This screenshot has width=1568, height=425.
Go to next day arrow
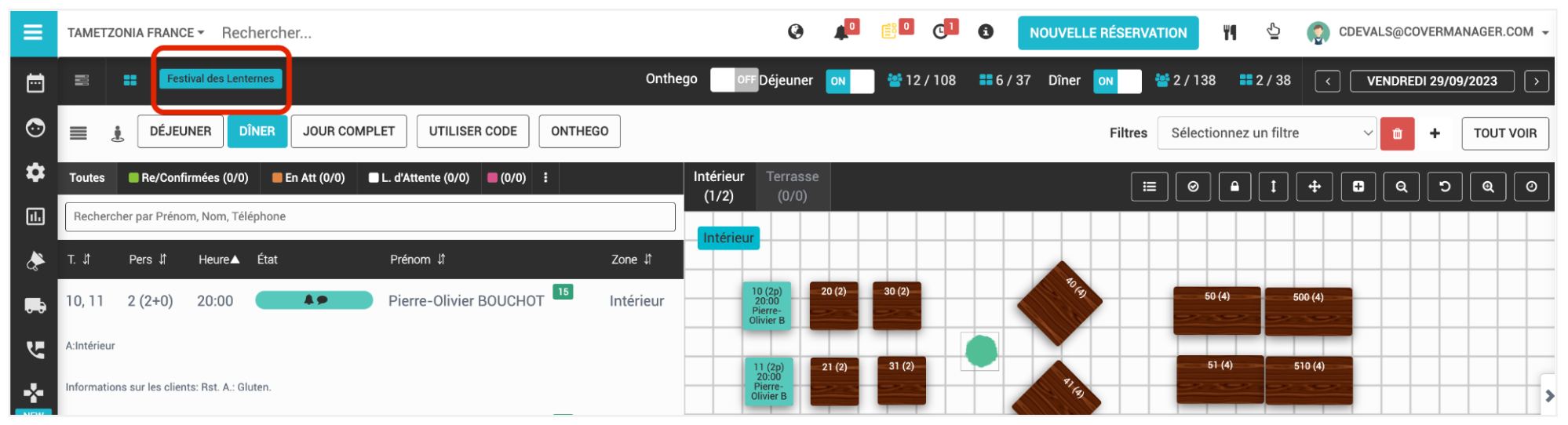[x=1537, y=81]
